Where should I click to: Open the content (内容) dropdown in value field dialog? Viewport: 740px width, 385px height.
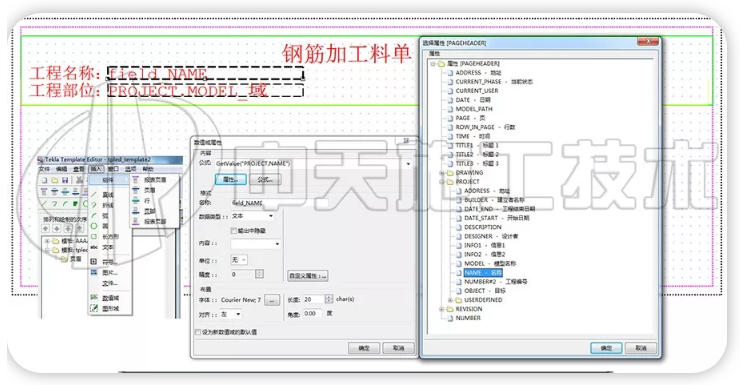click(277, 244)
